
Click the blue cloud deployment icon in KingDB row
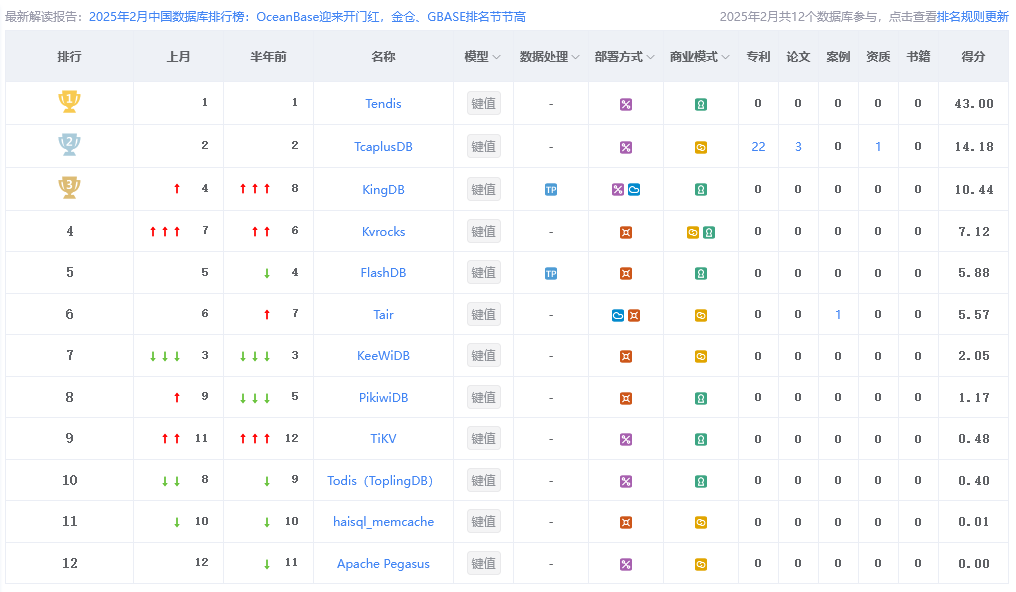634,190
